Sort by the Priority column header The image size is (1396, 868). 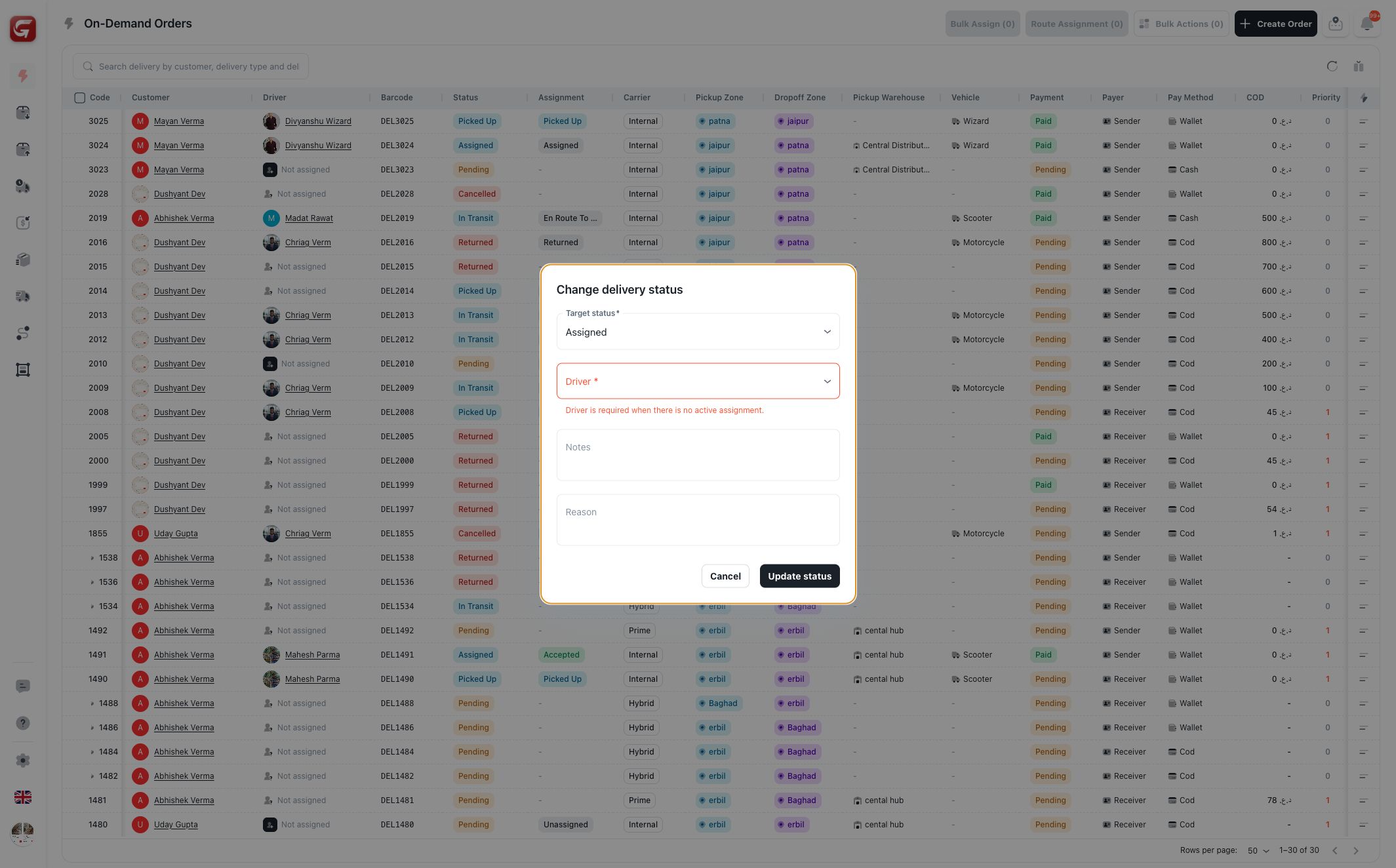1326,98
